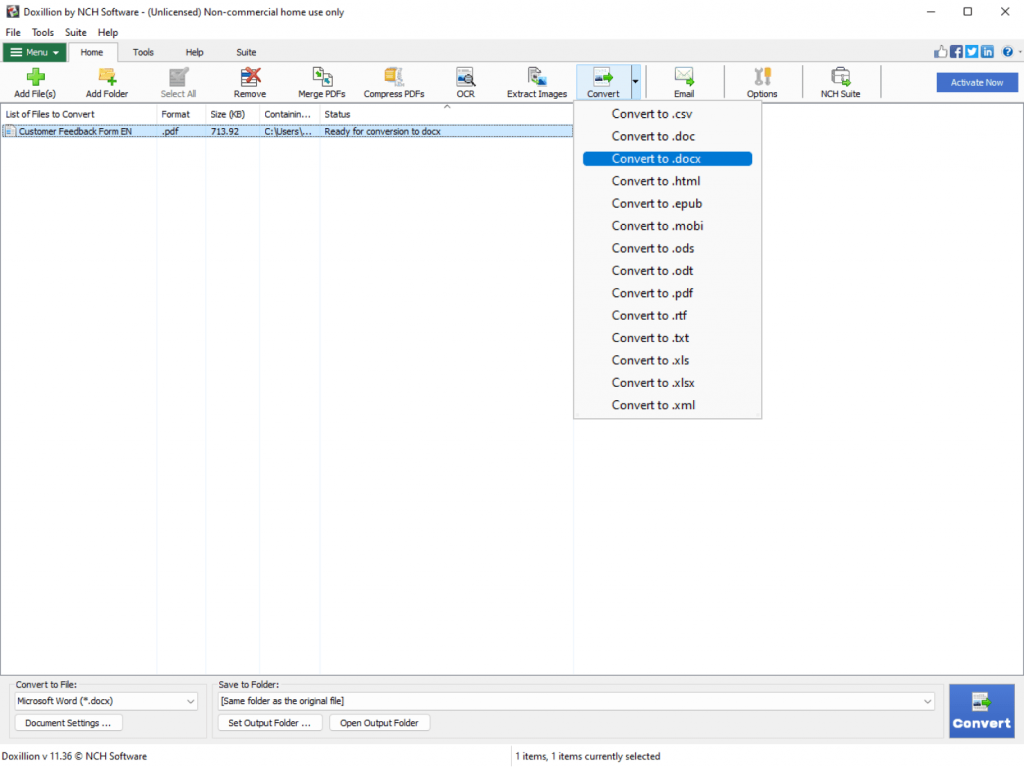Select Convert to .pdf from menu
This screenshot has width=1024, height=767.
click(652, 293)
